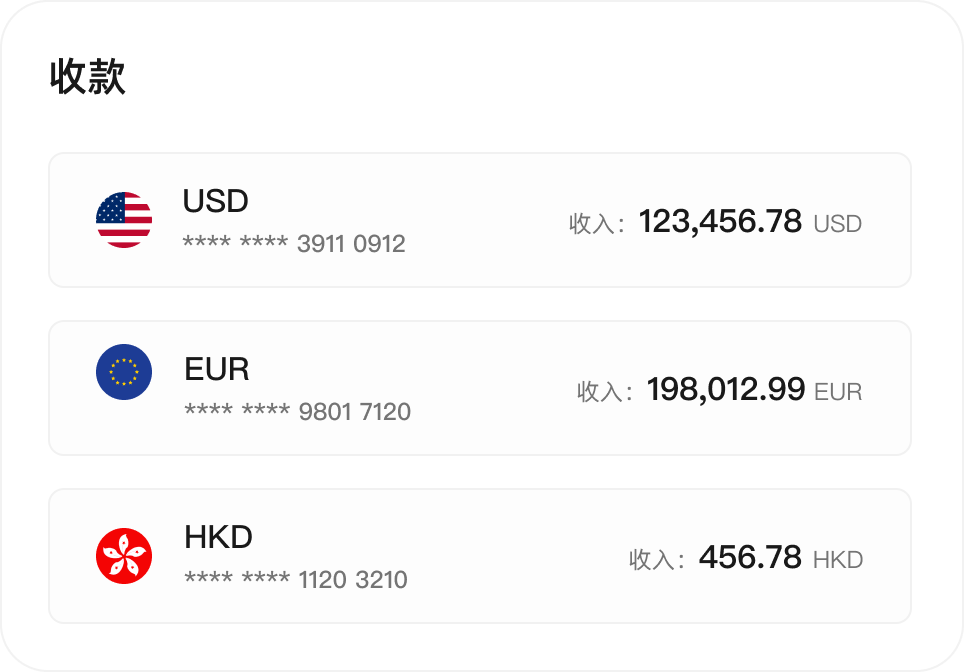The height and width of the screenshot is (672, 964).
Task: Click the 收入 label in USD card
Action: click(x=596, y=224)
